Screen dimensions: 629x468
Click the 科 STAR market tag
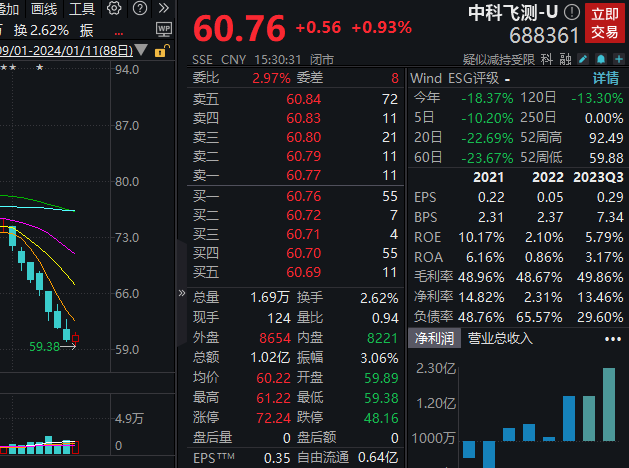[x=546, y=60]
